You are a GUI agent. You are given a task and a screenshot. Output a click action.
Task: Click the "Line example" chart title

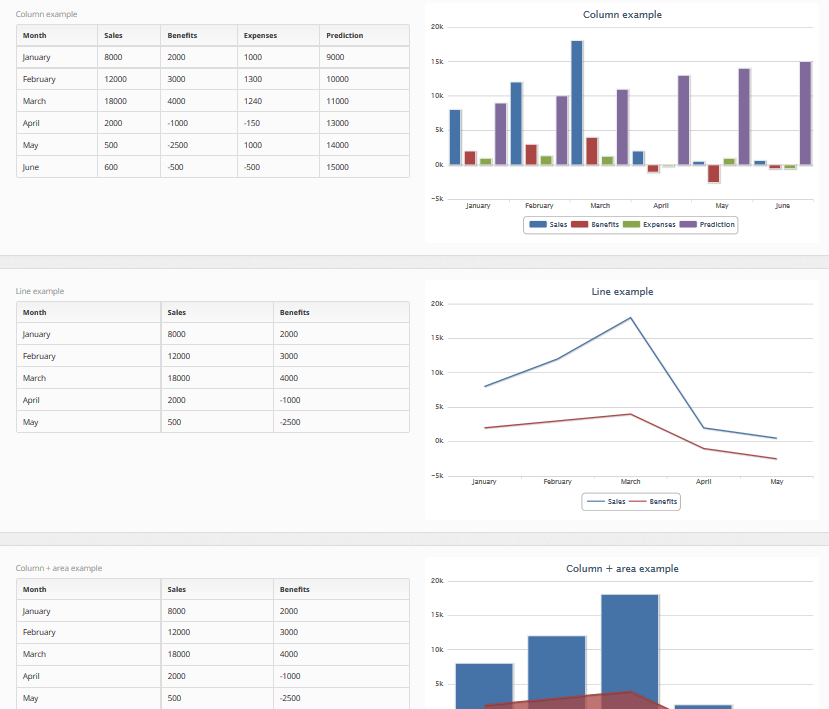(622, 292)
